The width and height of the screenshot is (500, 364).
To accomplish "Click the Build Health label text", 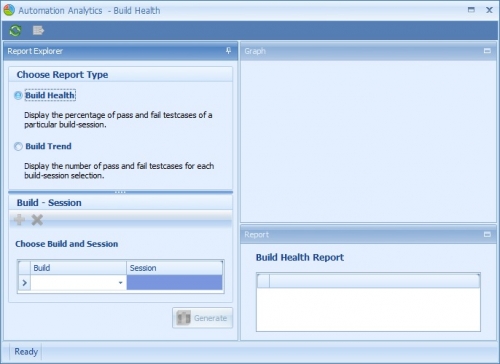I will tap(50, 95).
